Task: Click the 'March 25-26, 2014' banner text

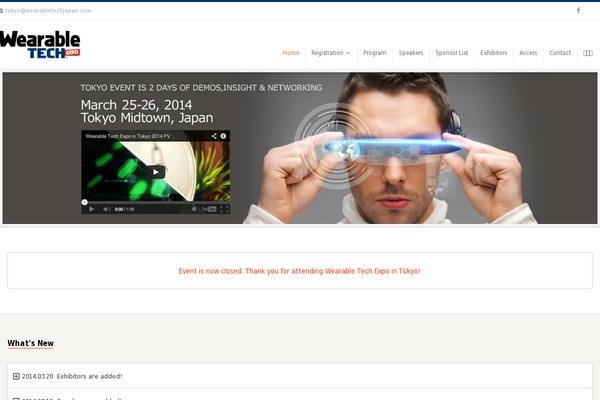Action: pos(136,105)
